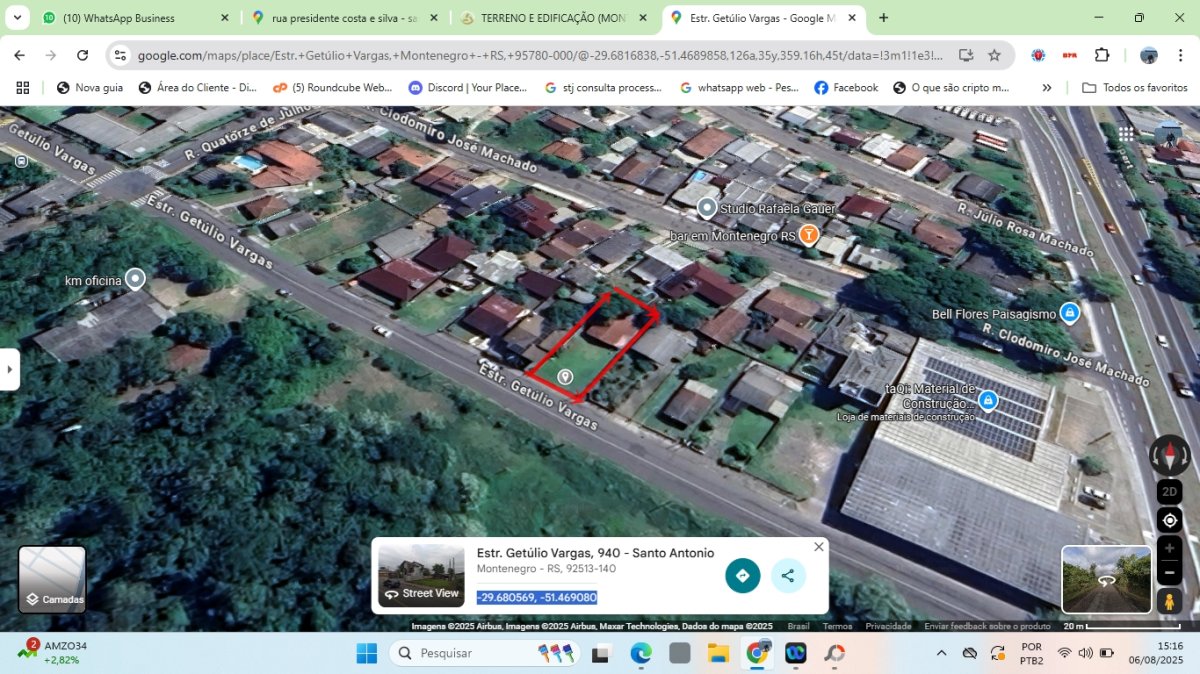The image size is (1200, 674).
Task: Click the highlighted coordinates -29.680569, -51.469080
Action: 537,598
